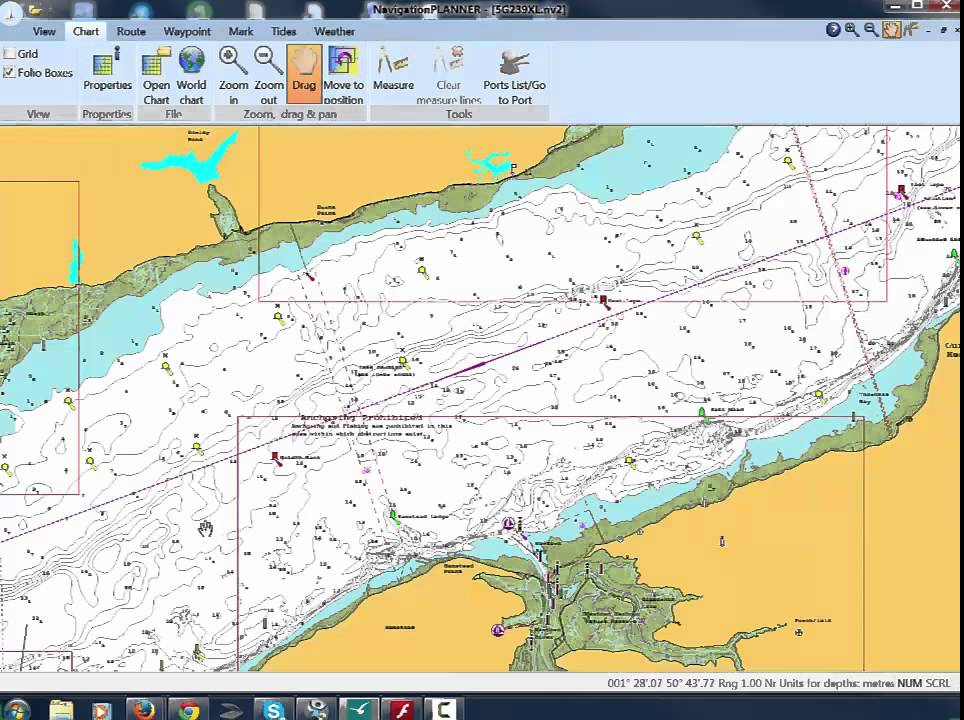
Task: Click small zoom-in magnifier in quick toolbar
Action: coord(851,30)
